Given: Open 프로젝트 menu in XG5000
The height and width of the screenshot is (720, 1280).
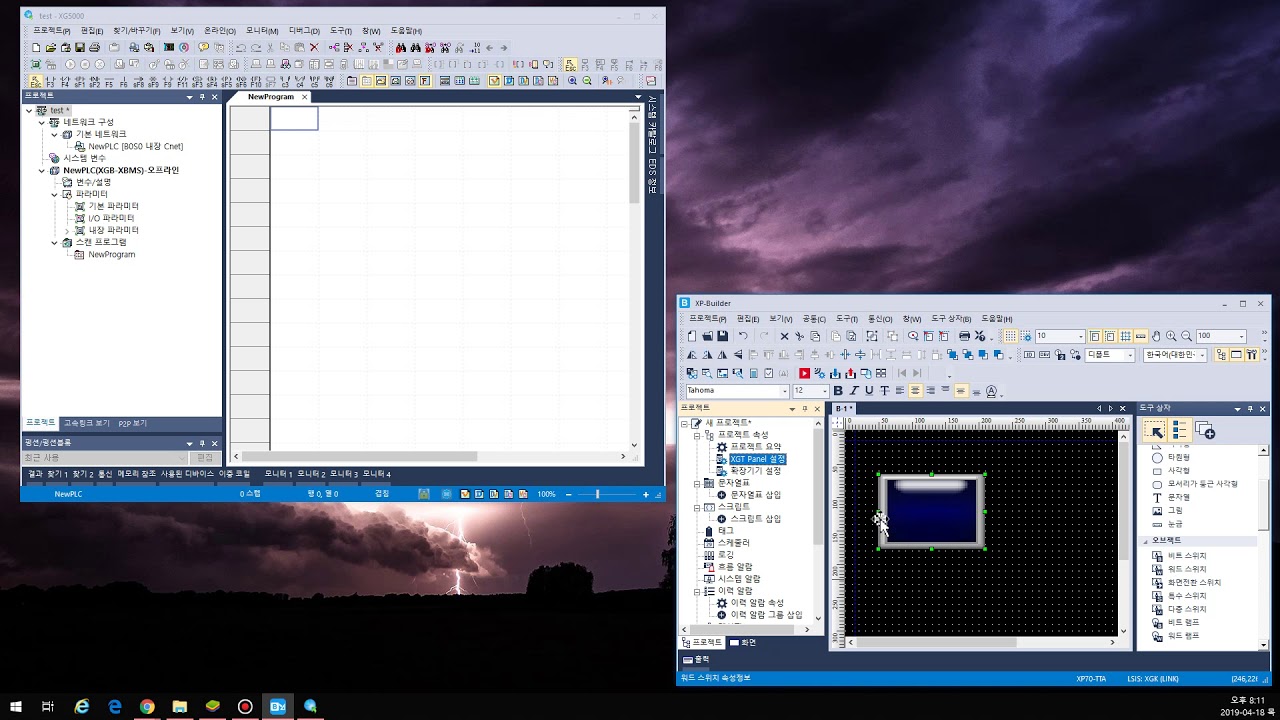Looking at the screenshot, I should click(x=52, y=31).
